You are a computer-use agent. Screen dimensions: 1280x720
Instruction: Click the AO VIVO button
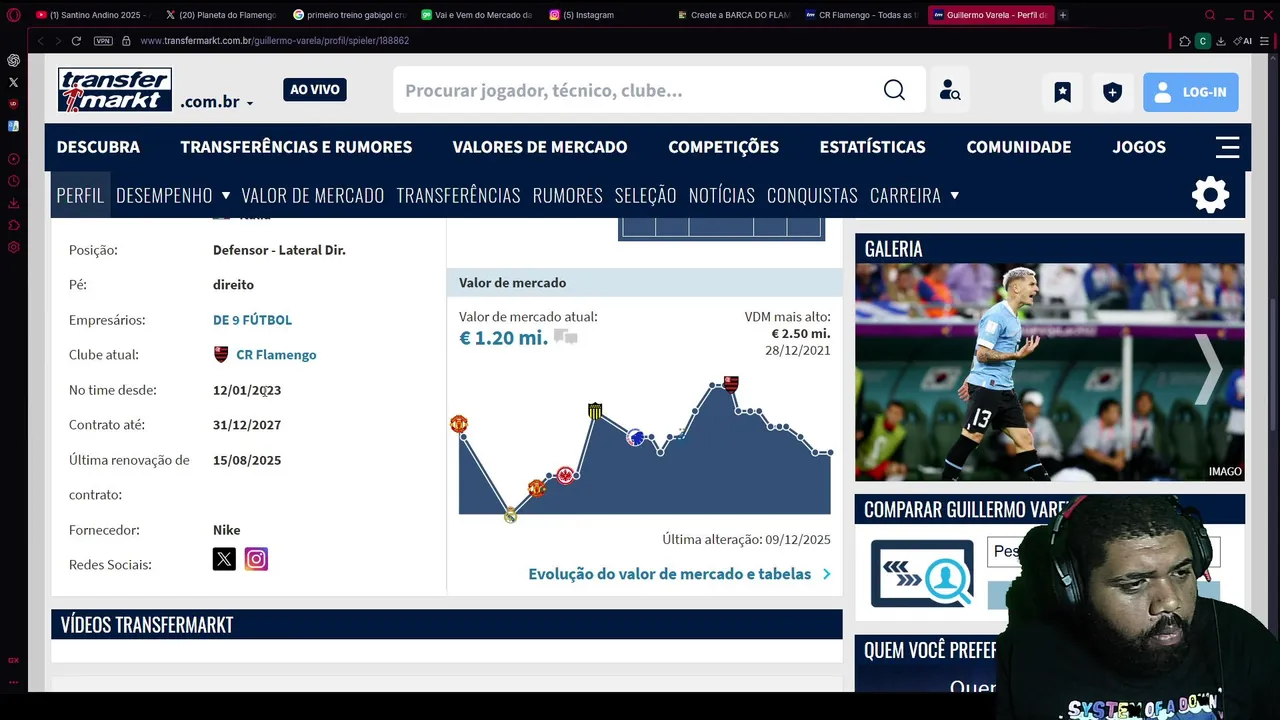[x=315, y=90]
